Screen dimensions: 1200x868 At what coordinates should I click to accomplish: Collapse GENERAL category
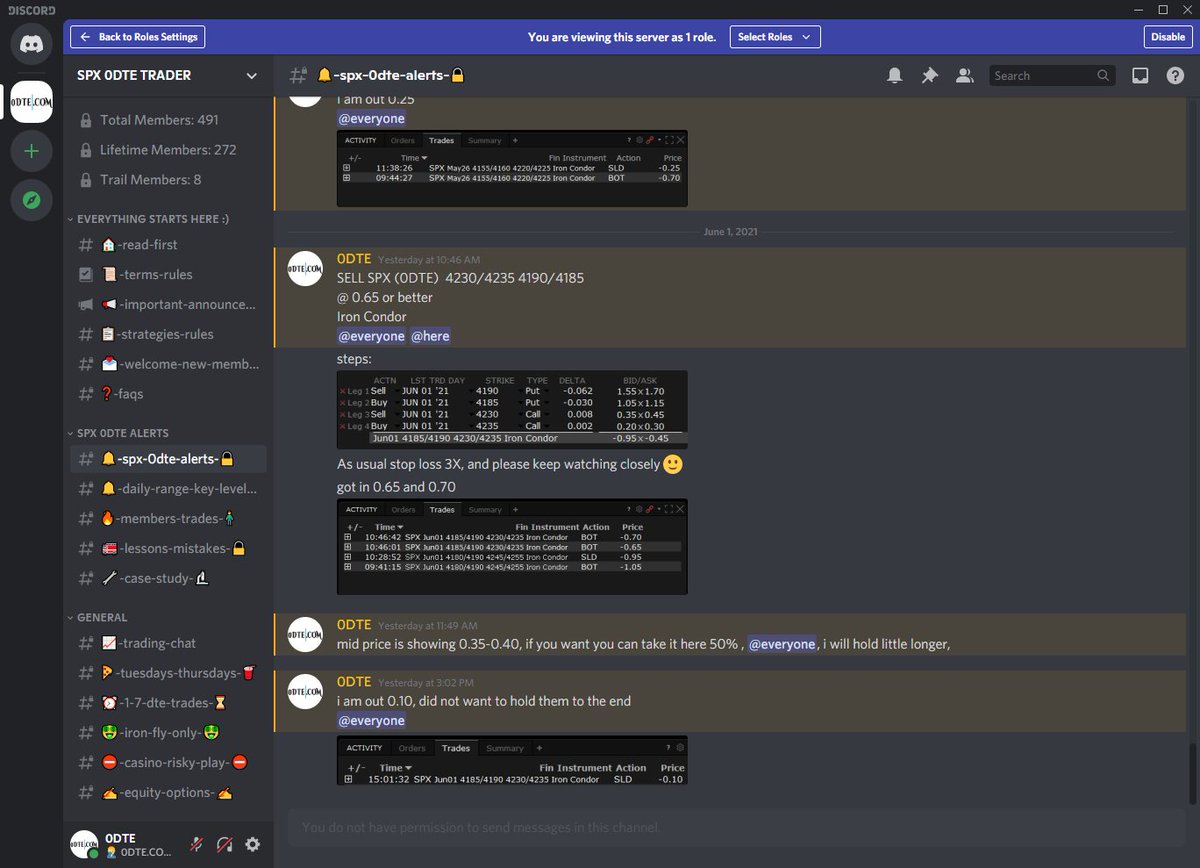97,617
